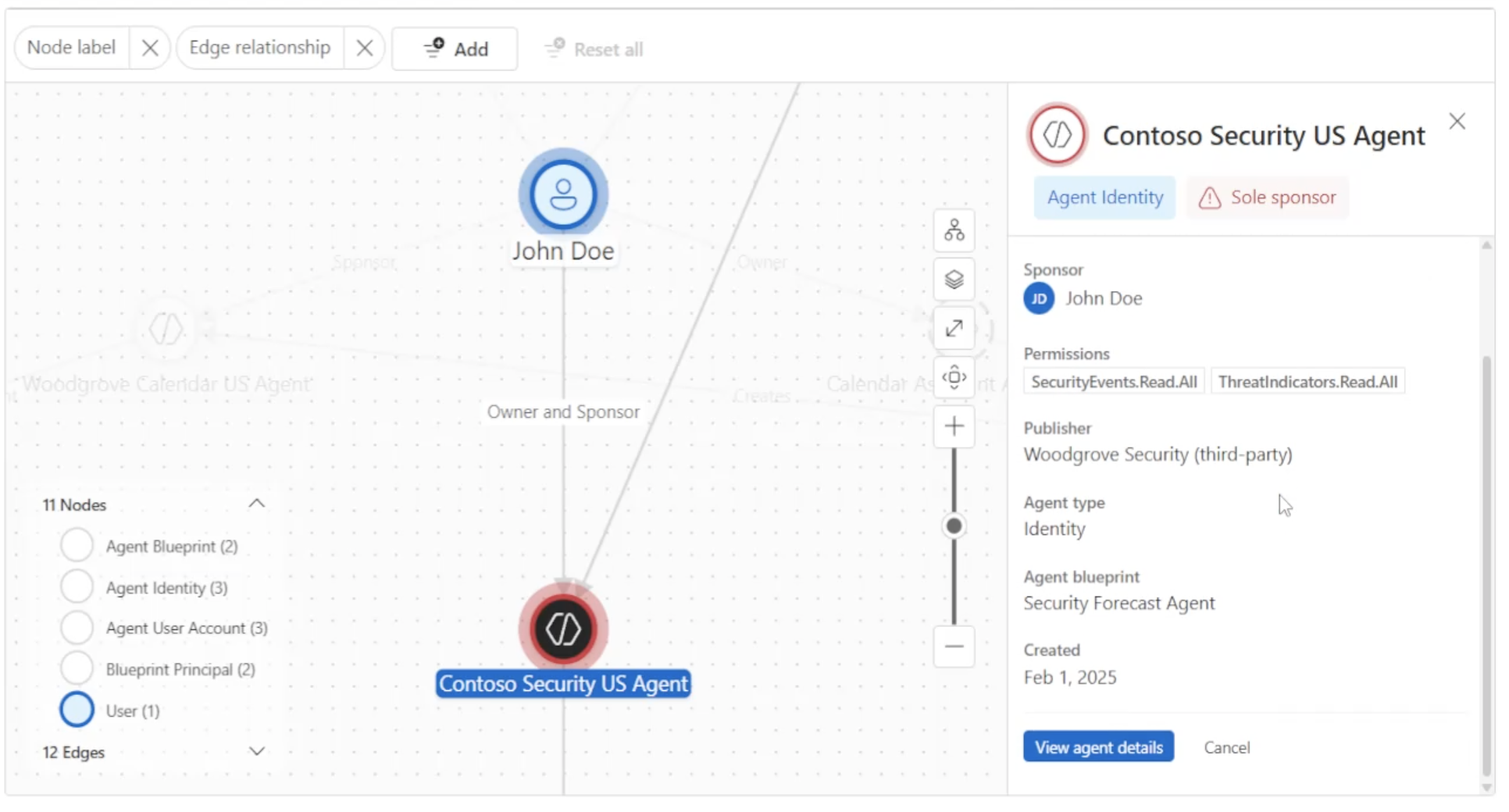Click sponsor name John Doe in panel
The image size is (1509, 812).
(x=1104, y=298)
